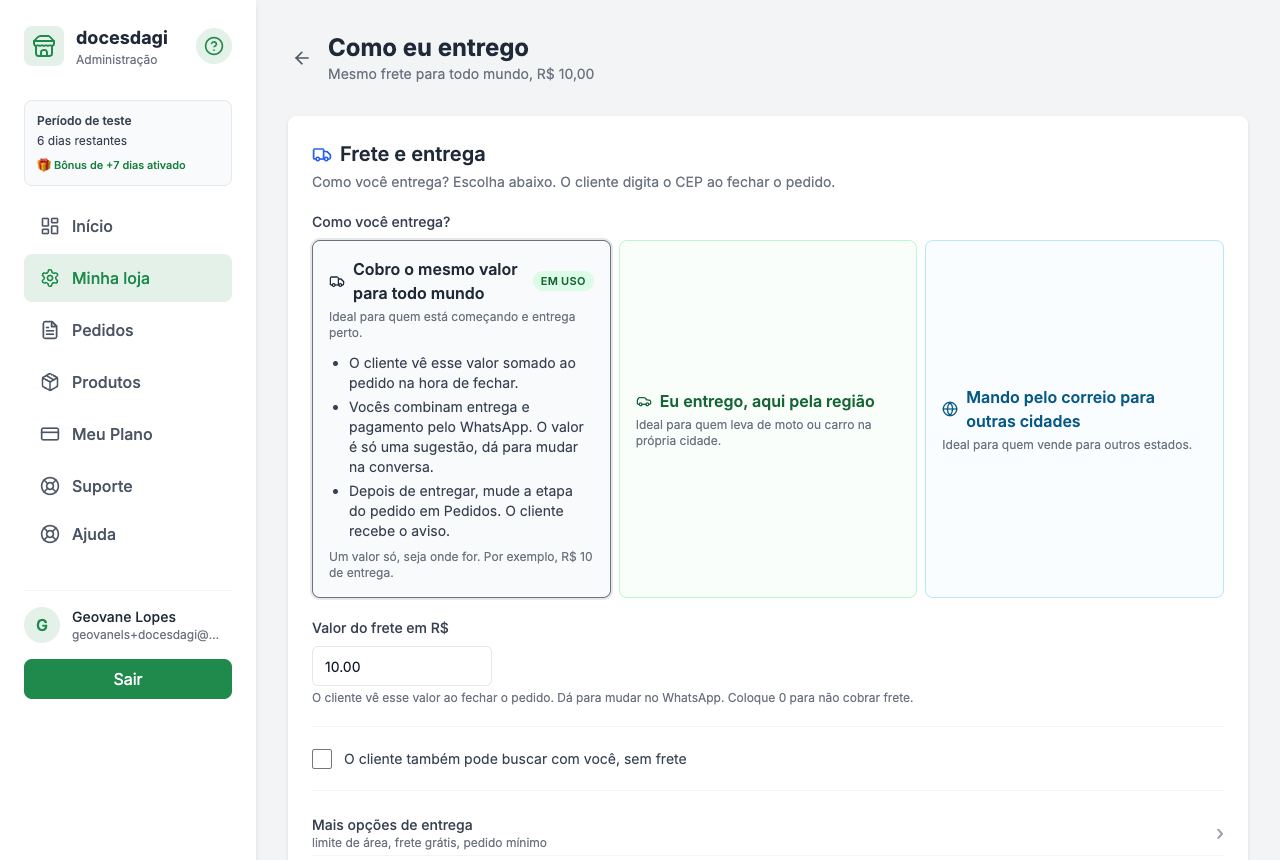The image size is (1280, 860).
Task: Click the '6 dias restantes' text
Action: click(82, 141)
